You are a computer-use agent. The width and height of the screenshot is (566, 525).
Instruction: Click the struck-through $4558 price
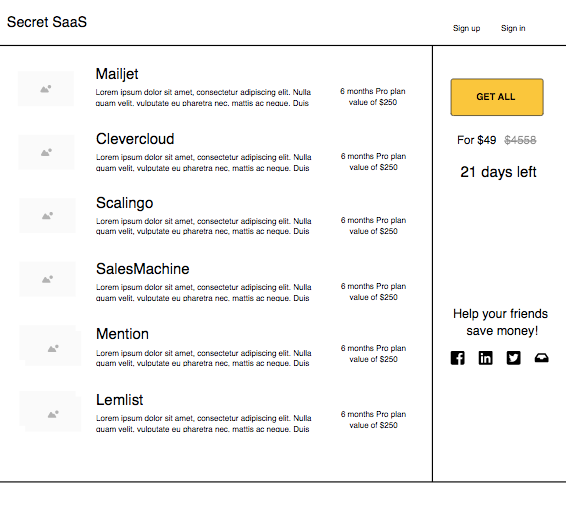520,140
